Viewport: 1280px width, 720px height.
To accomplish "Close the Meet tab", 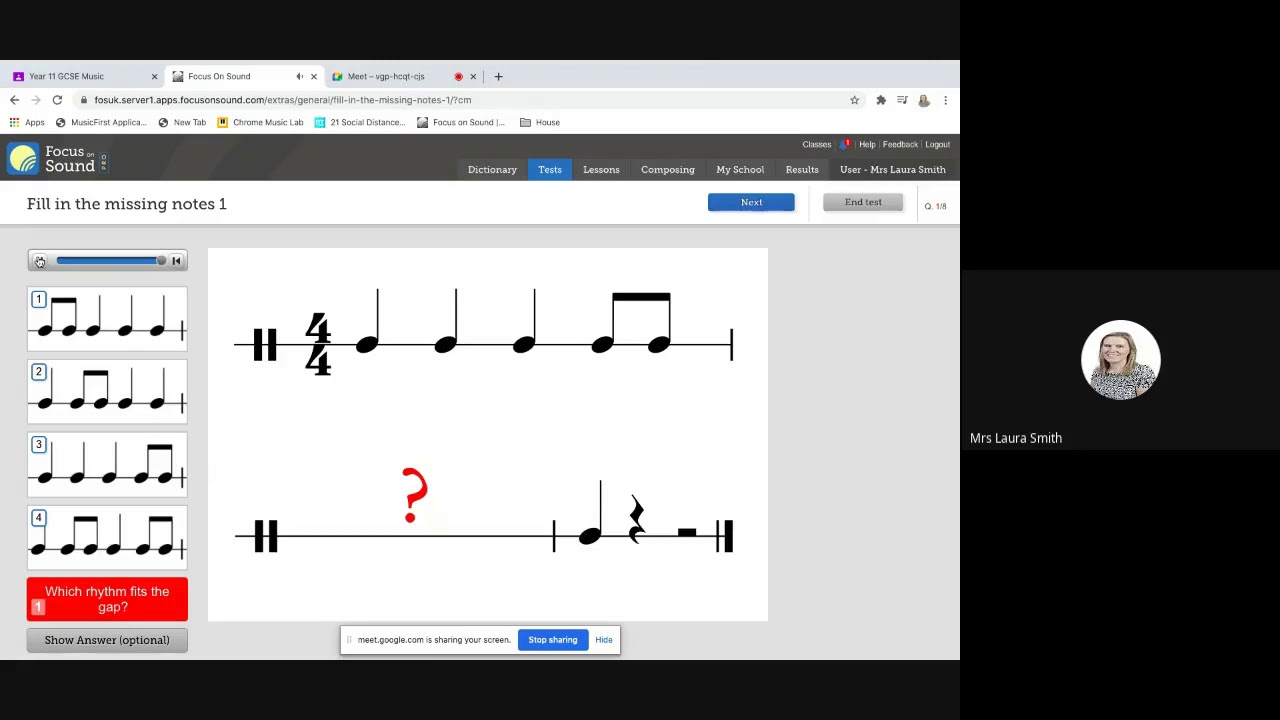I will 473,76.
